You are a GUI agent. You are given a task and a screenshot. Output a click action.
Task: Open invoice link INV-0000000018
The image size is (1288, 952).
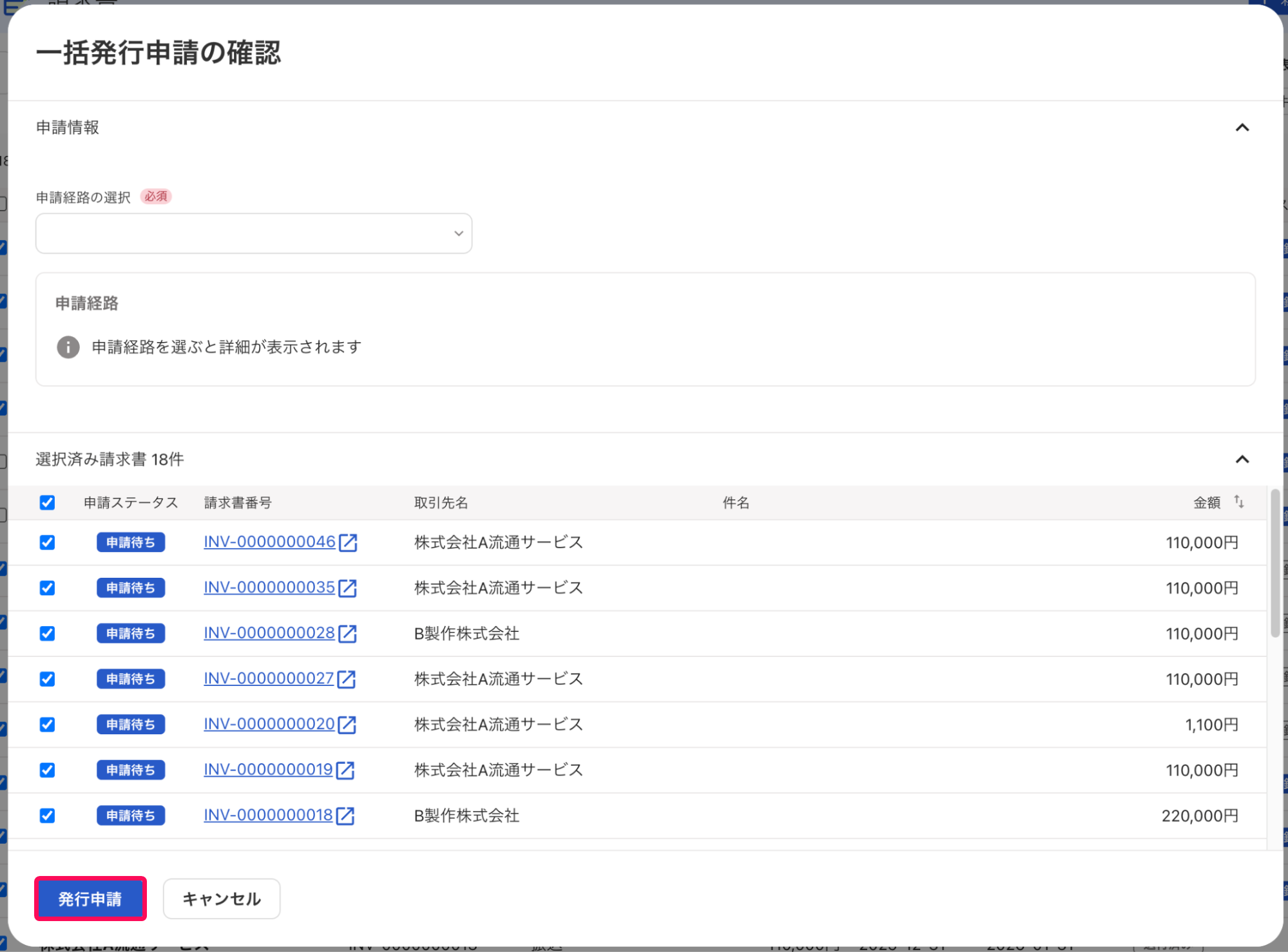click(268, 815)
